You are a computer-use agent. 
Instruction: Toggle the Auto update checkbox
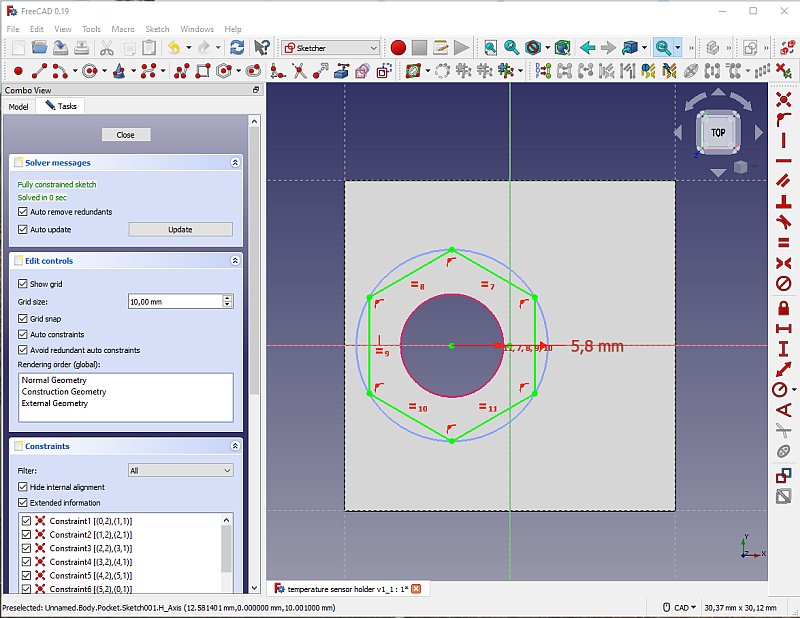(22, 229)
